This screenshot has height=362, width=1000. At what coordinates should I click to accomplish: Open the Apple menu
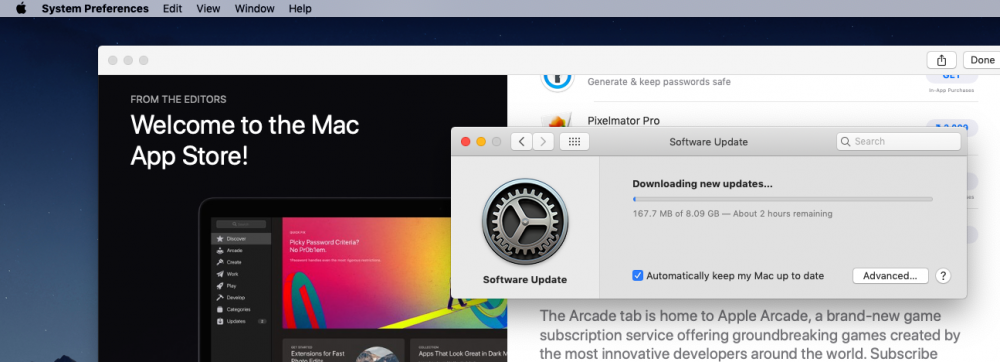coord(21,8)
